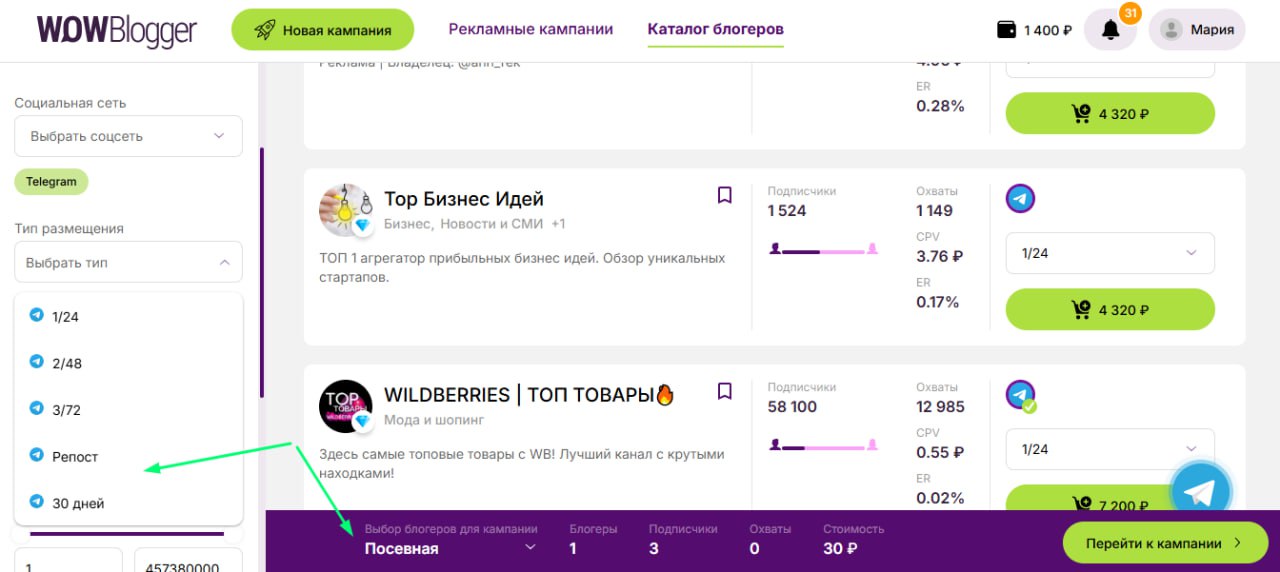This screenshot has width=1280, height=572.
Task: Open the floating Telegram chat button
Action: pos(1200,493)
